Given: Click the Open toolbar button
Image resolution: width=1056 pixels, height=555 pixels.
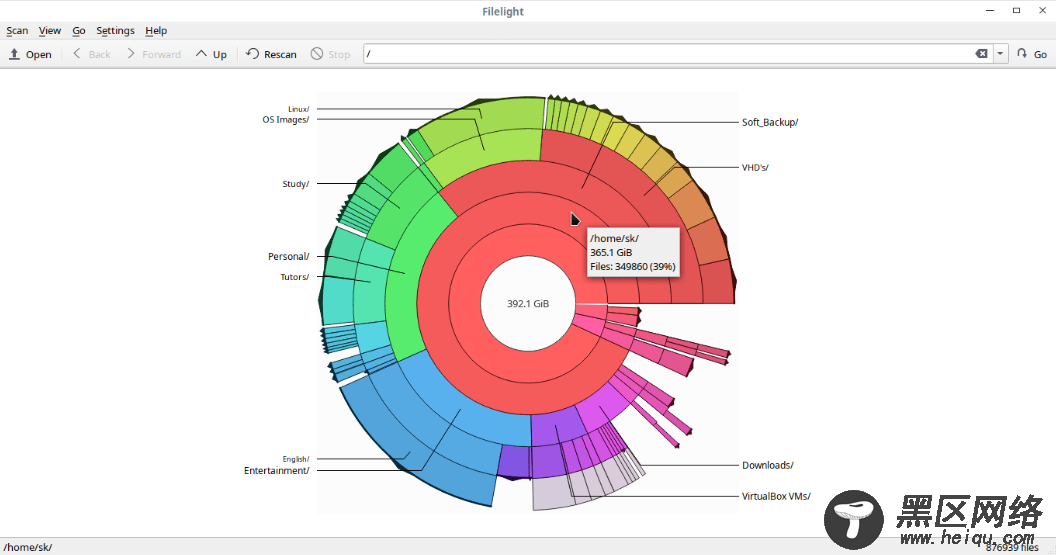Looking at the screenshot, I should (30, 54).
